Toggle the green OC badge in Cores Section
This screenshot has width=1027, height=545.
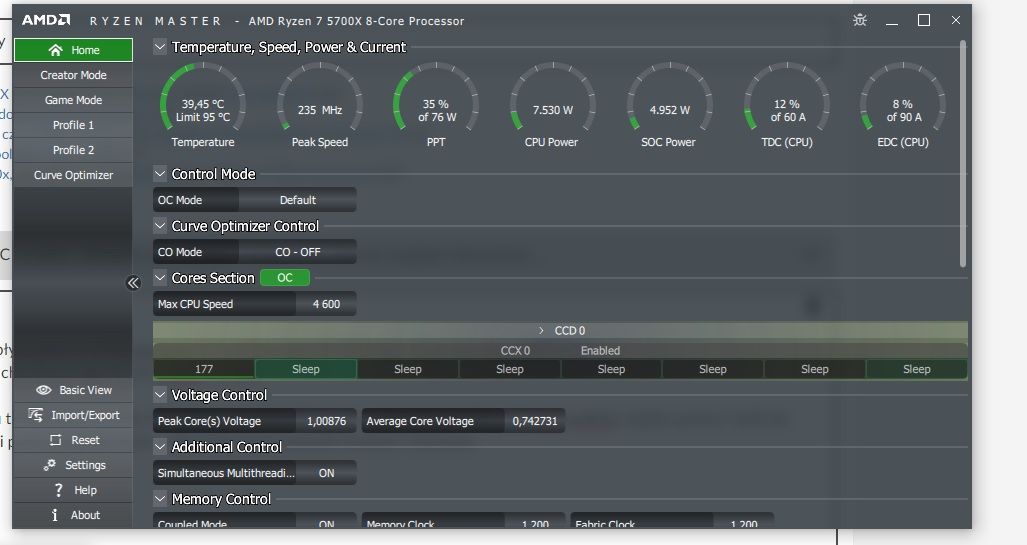tap(285, 278)
